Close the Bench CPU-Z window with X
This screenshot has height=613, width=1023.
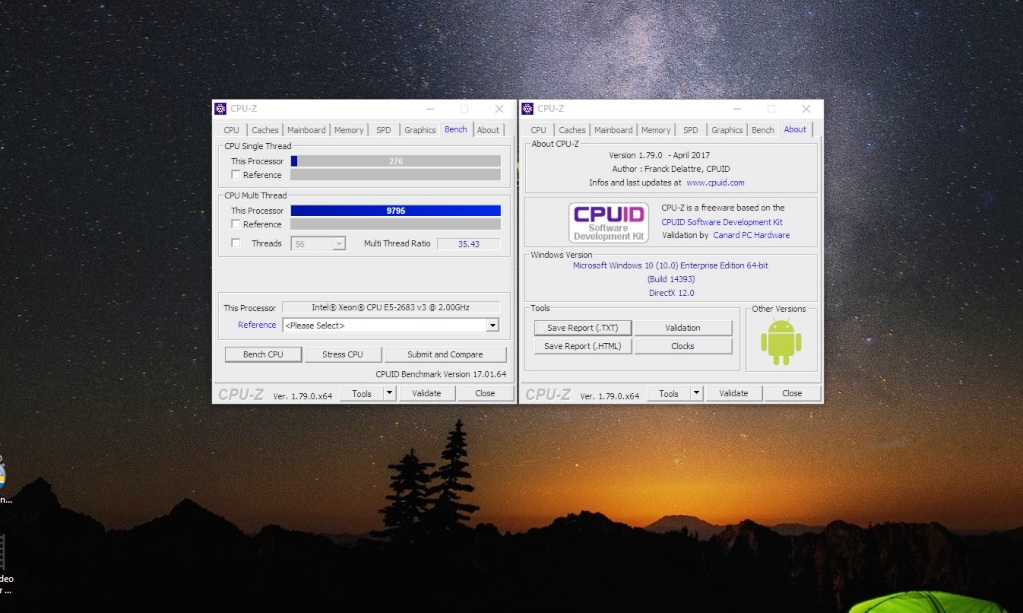[499, 109]
